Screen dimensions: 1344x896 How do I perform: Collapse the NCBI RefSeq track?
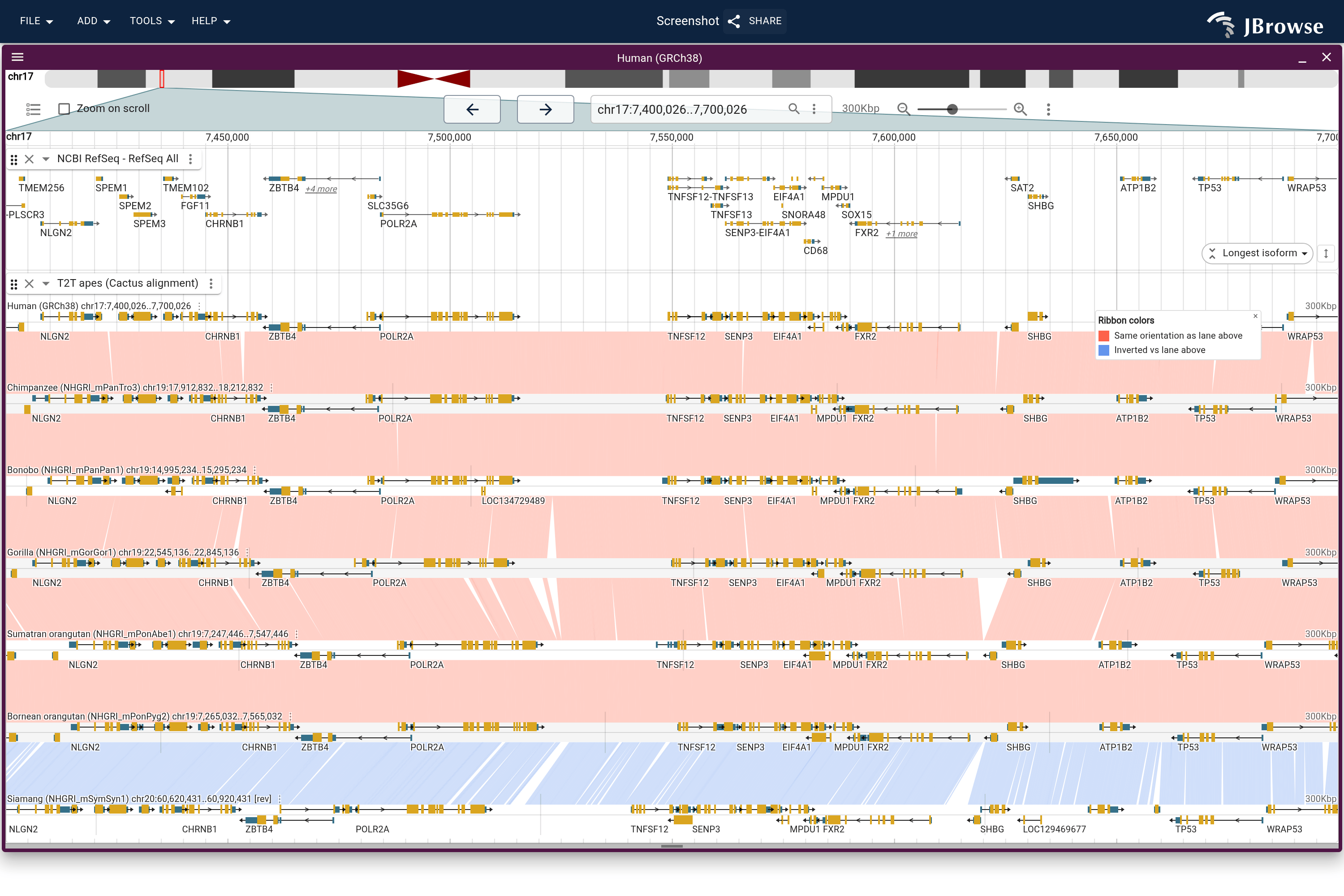click(46, 159)
